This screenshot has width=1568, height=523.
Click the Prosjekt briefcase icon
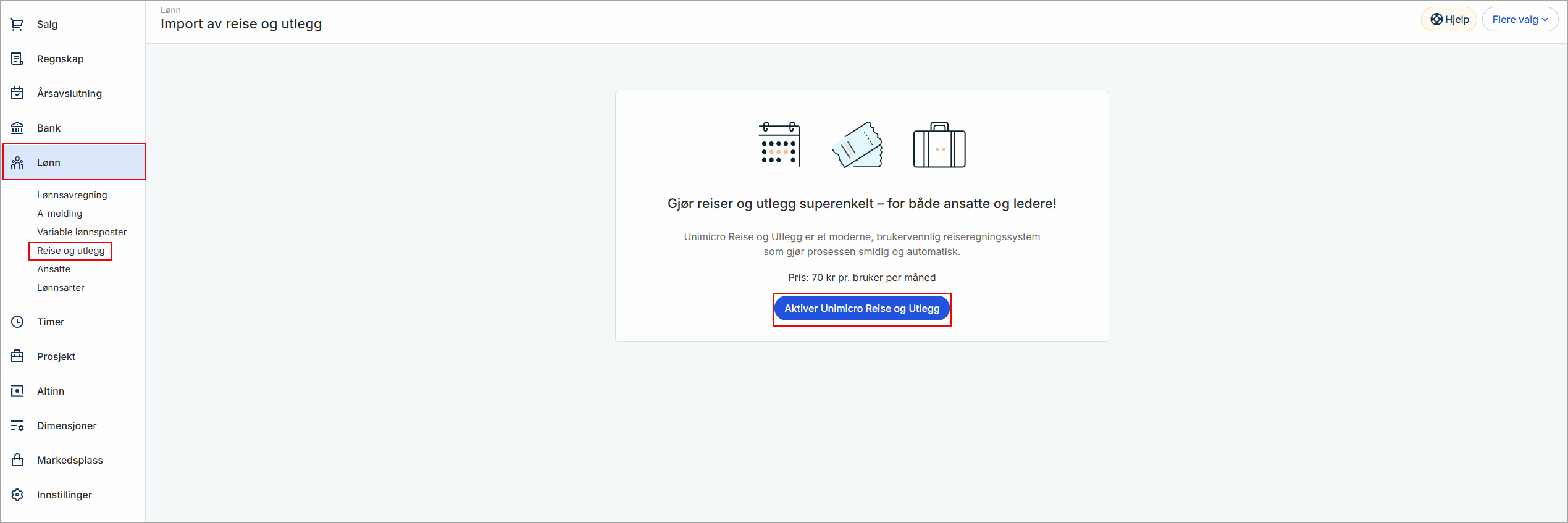point(17,356)
